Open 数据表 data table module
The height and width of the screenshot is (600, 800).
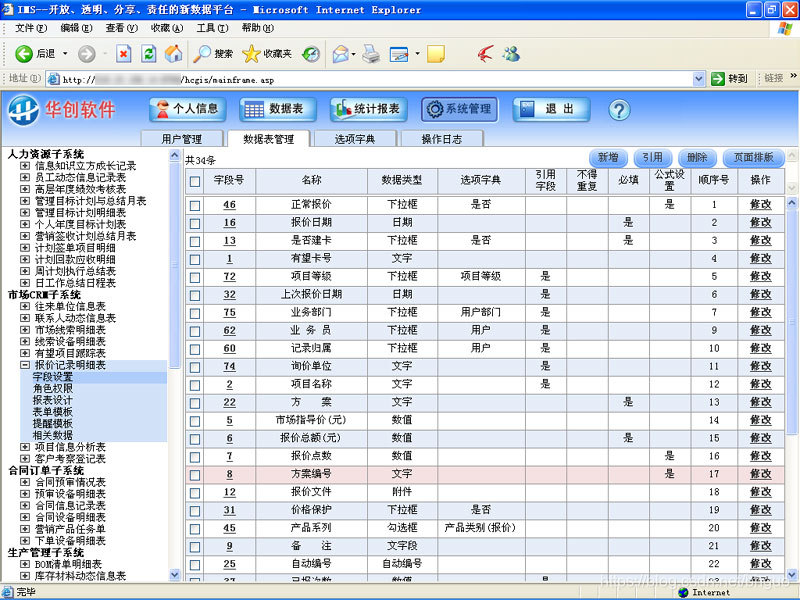278,109
